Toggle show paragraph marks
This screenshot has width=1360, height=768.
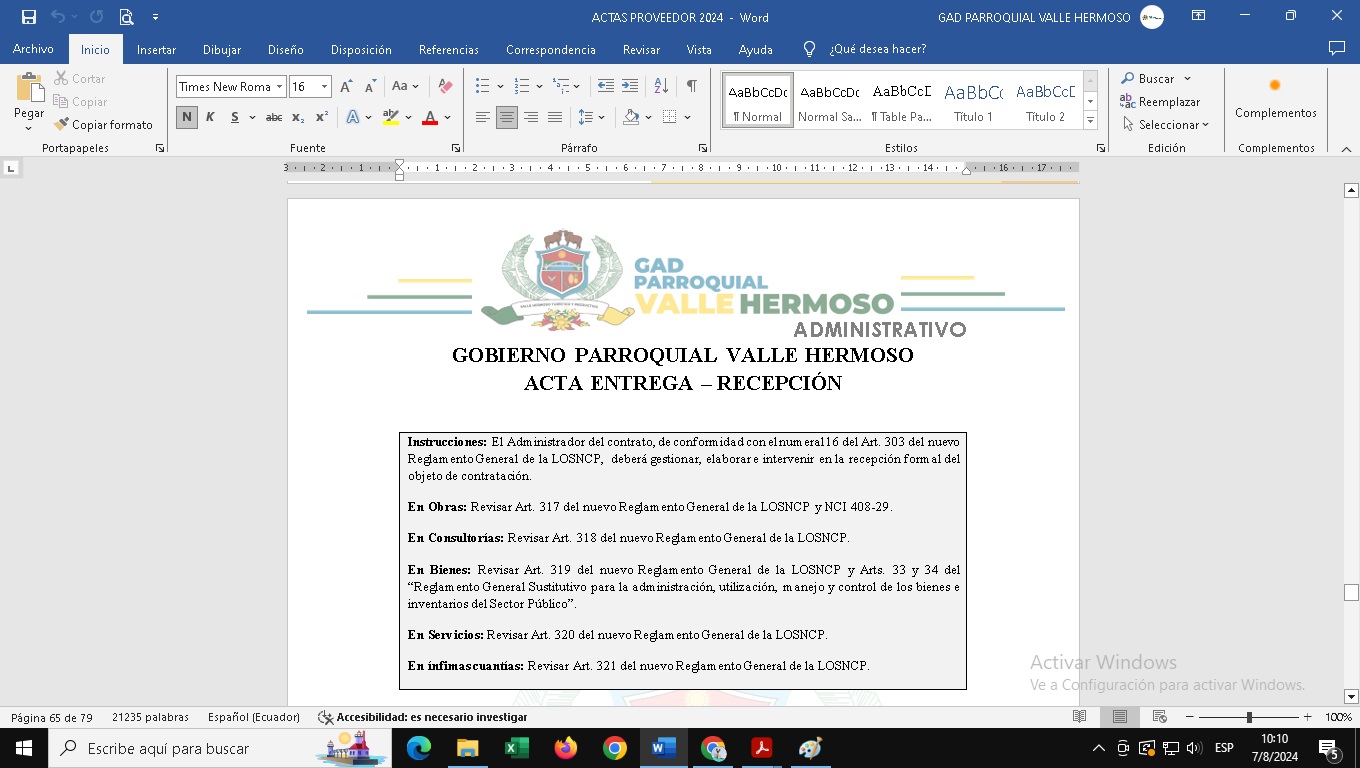point(691,87)
